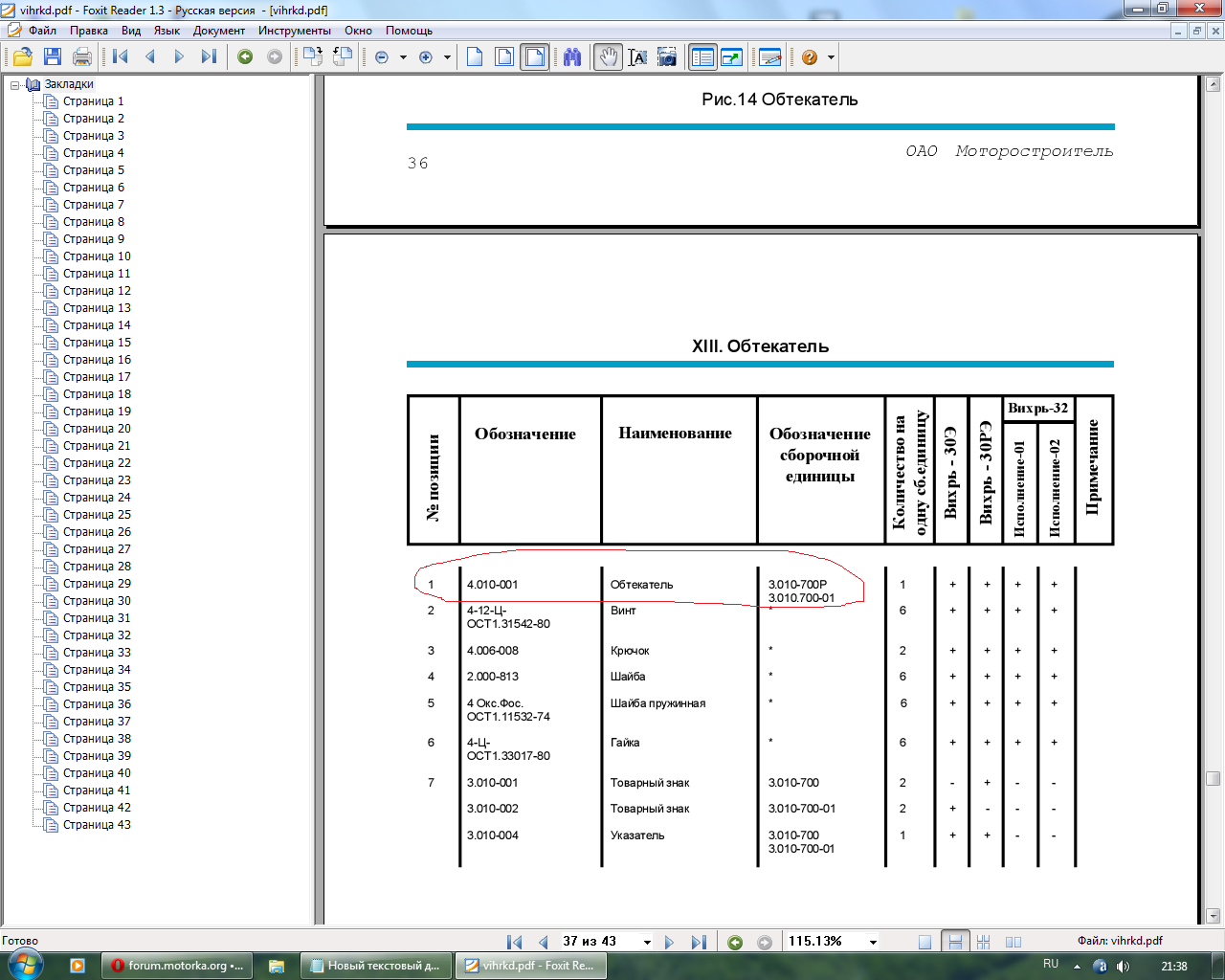Viewport: 1225px width, 980px height.
Task: Collapse the Закладки bookmarks tree
Action: [15, 84]
